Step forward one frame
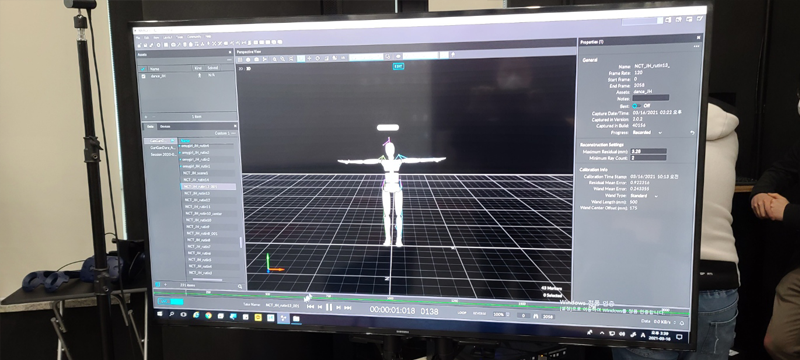Image resolution: width=800 pixels, height=360 pixels. coord(338,307)
